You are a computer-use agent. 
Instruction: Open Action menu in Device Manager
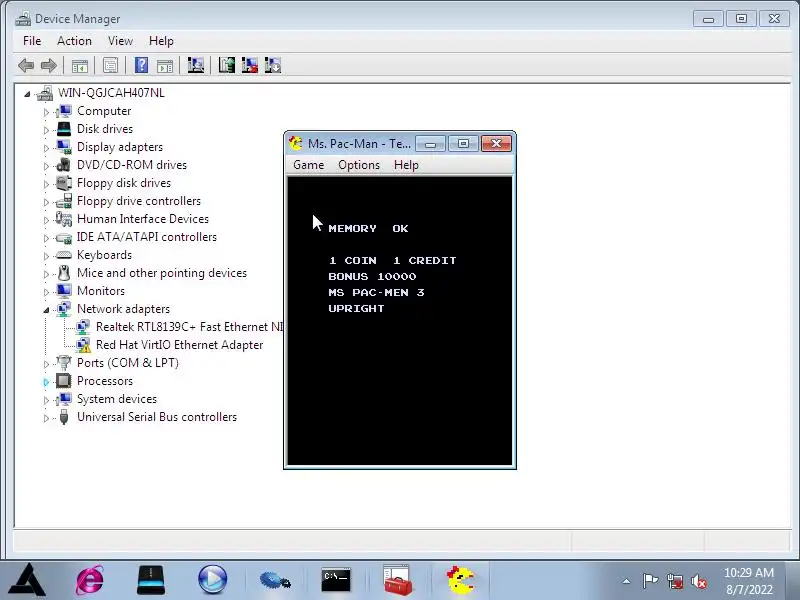[x=74, y=41]
